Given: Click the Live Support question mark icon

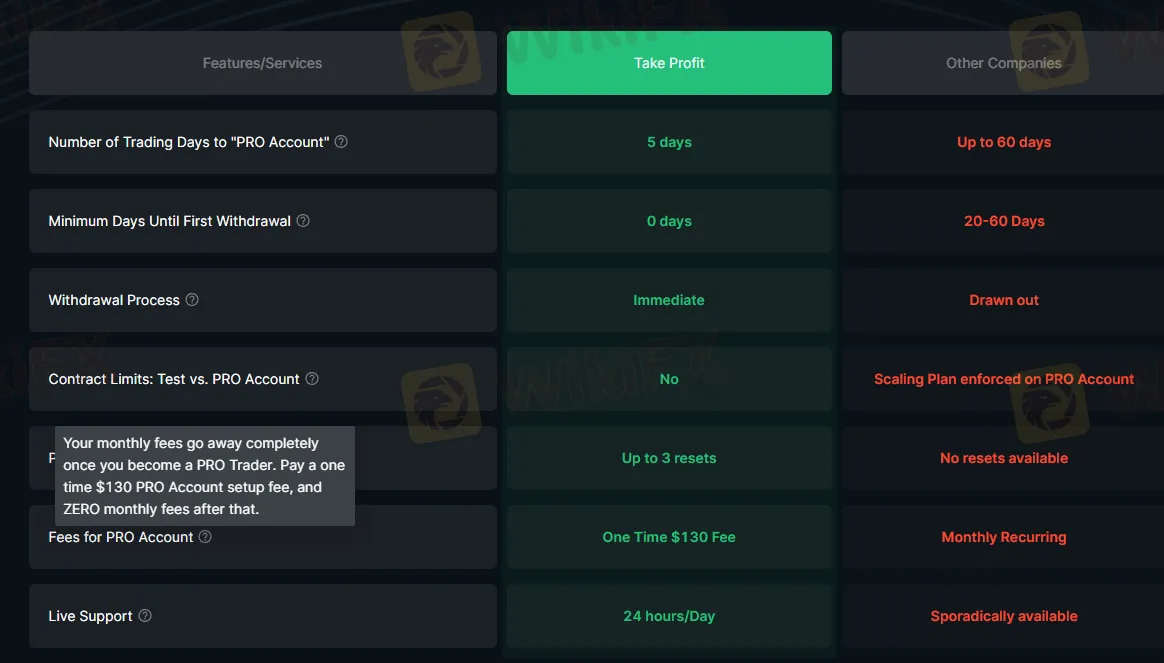Looking at the screenshot, I should point(145,616).
